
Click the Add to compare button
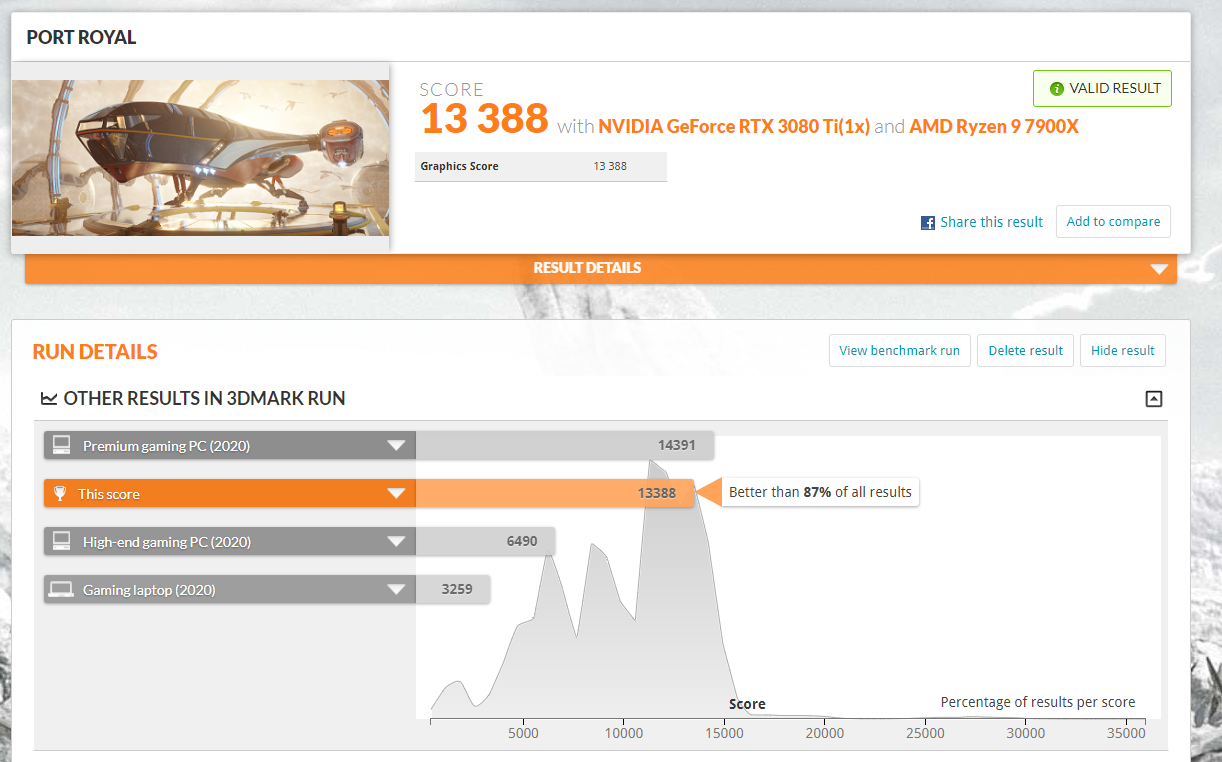[1113, 221]
